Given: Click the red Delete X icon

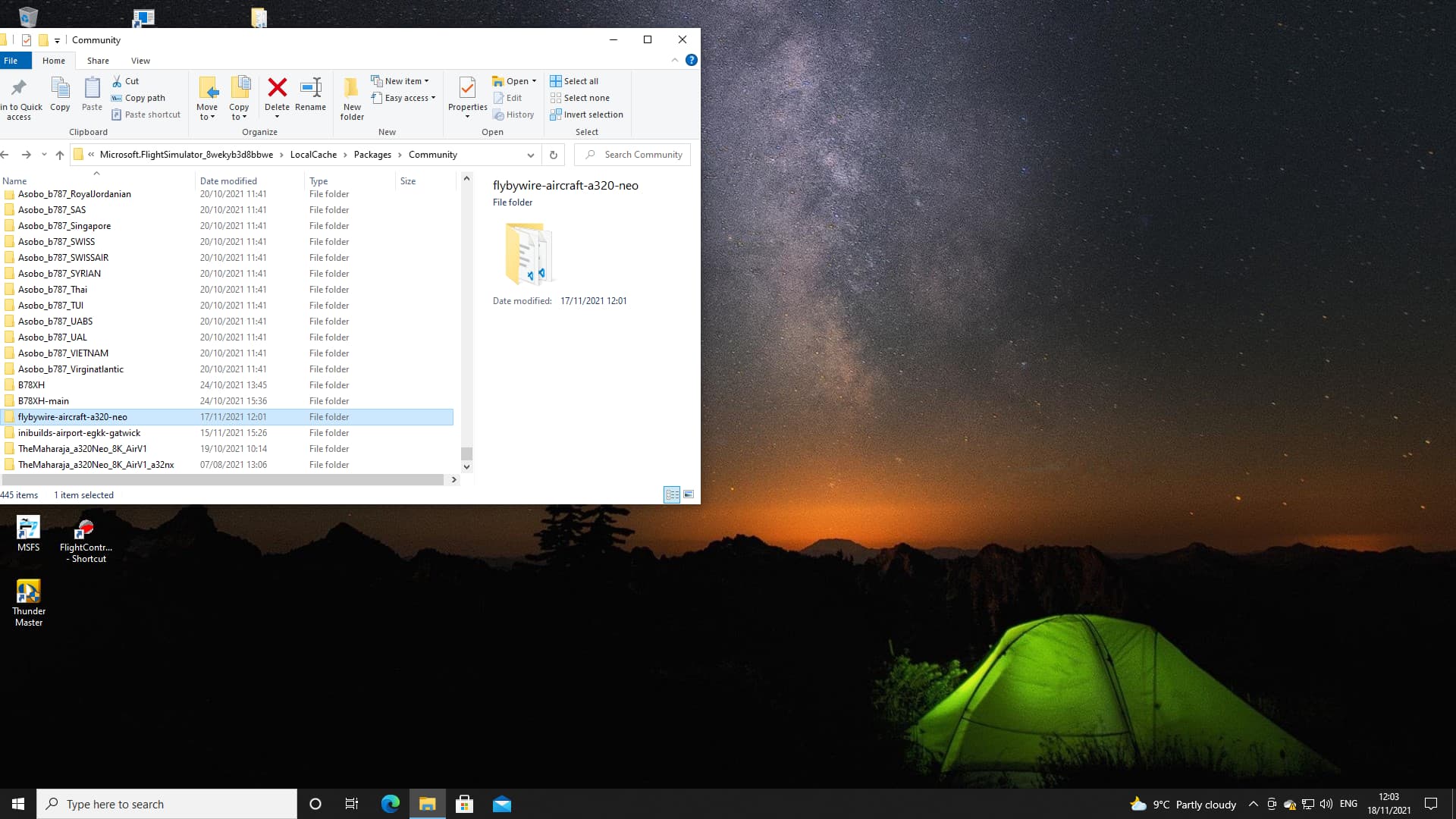Looking at the screenshot, I should (278, 87).
